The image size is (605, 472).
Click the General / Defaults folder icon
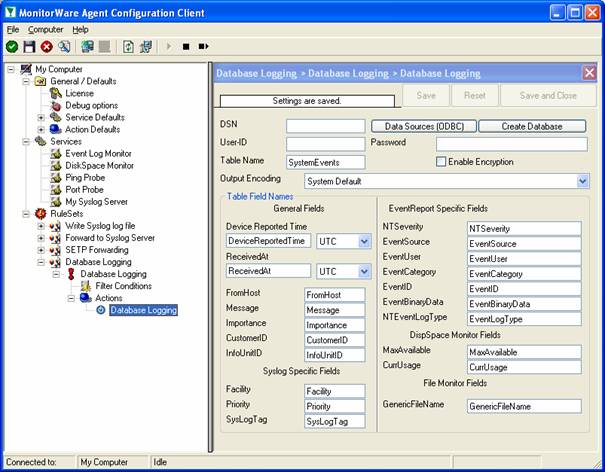tap(41, 81)
